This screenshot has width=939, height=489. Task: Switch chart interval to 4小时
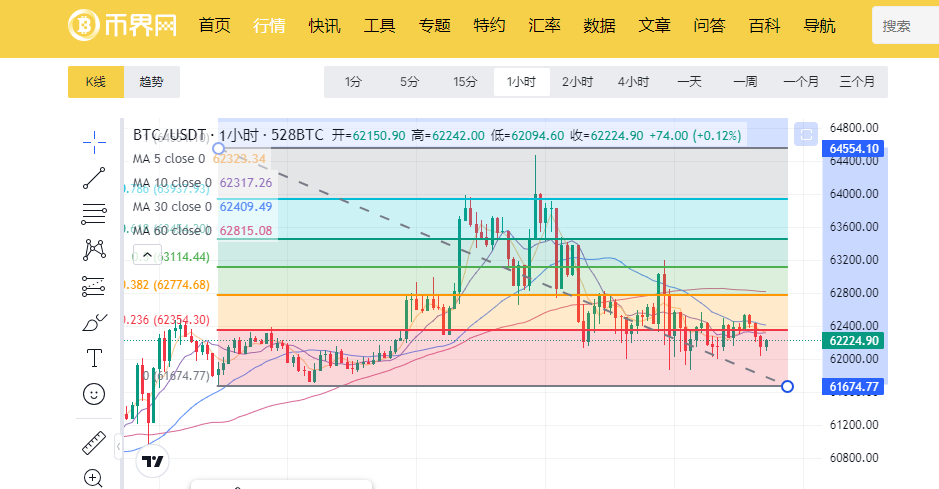[x=633, y=82]
